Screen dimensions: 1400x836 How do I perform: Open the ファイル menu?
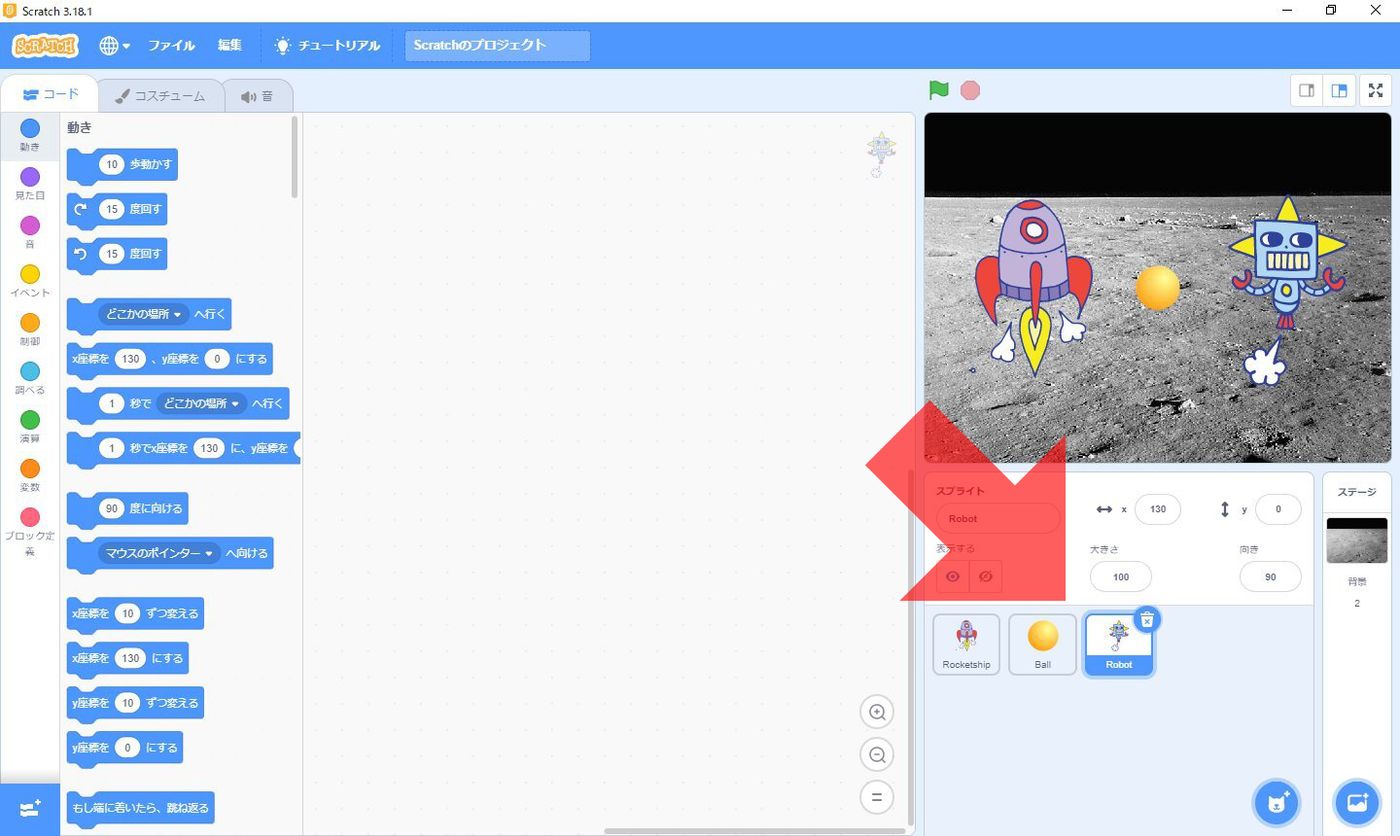[x=171, y=45]
